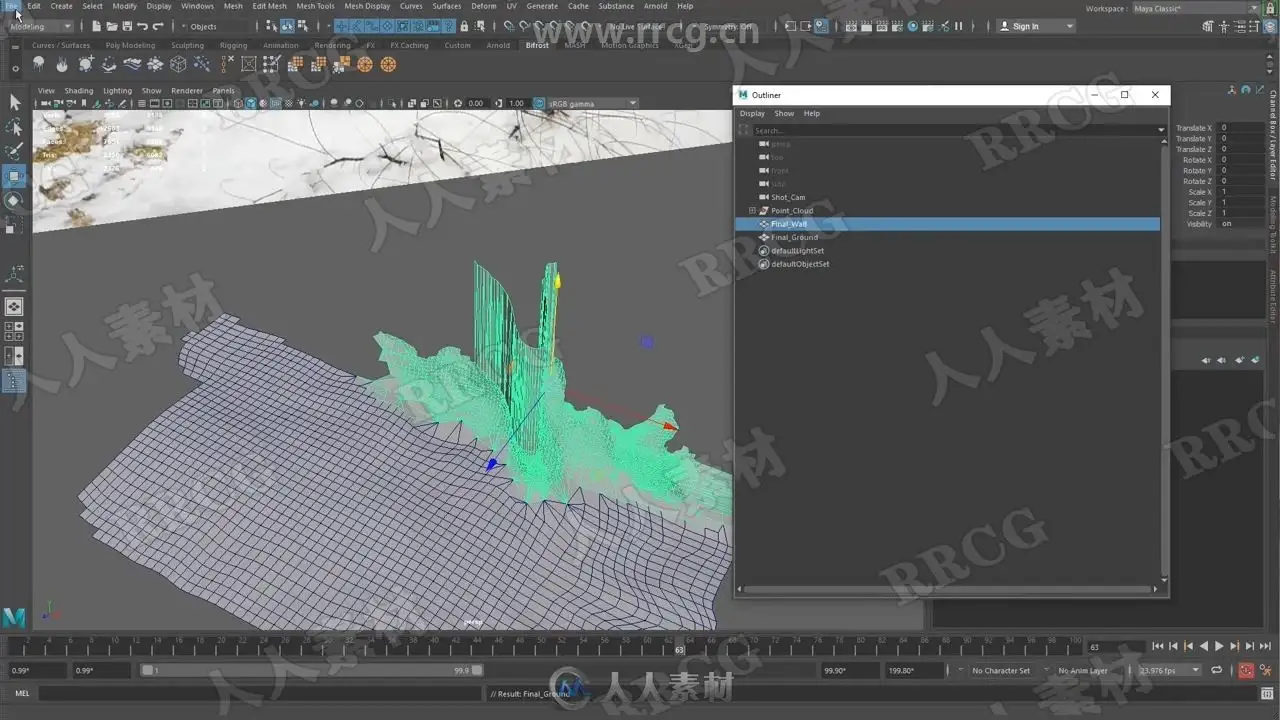Screen dimensions: 1280x720
Task: Click the Redo arrow icon
Action: [x=158, y=26]
